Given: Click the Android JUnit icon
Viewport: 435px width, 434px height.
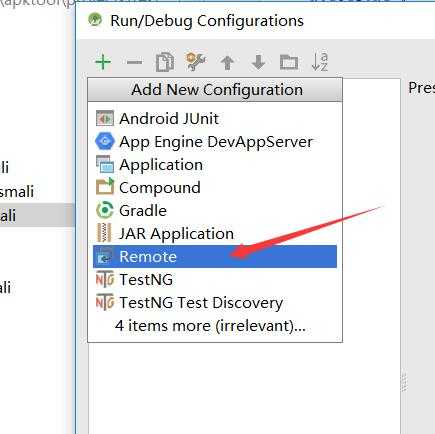Looking at the screenshot, I should tap(105, 118).
